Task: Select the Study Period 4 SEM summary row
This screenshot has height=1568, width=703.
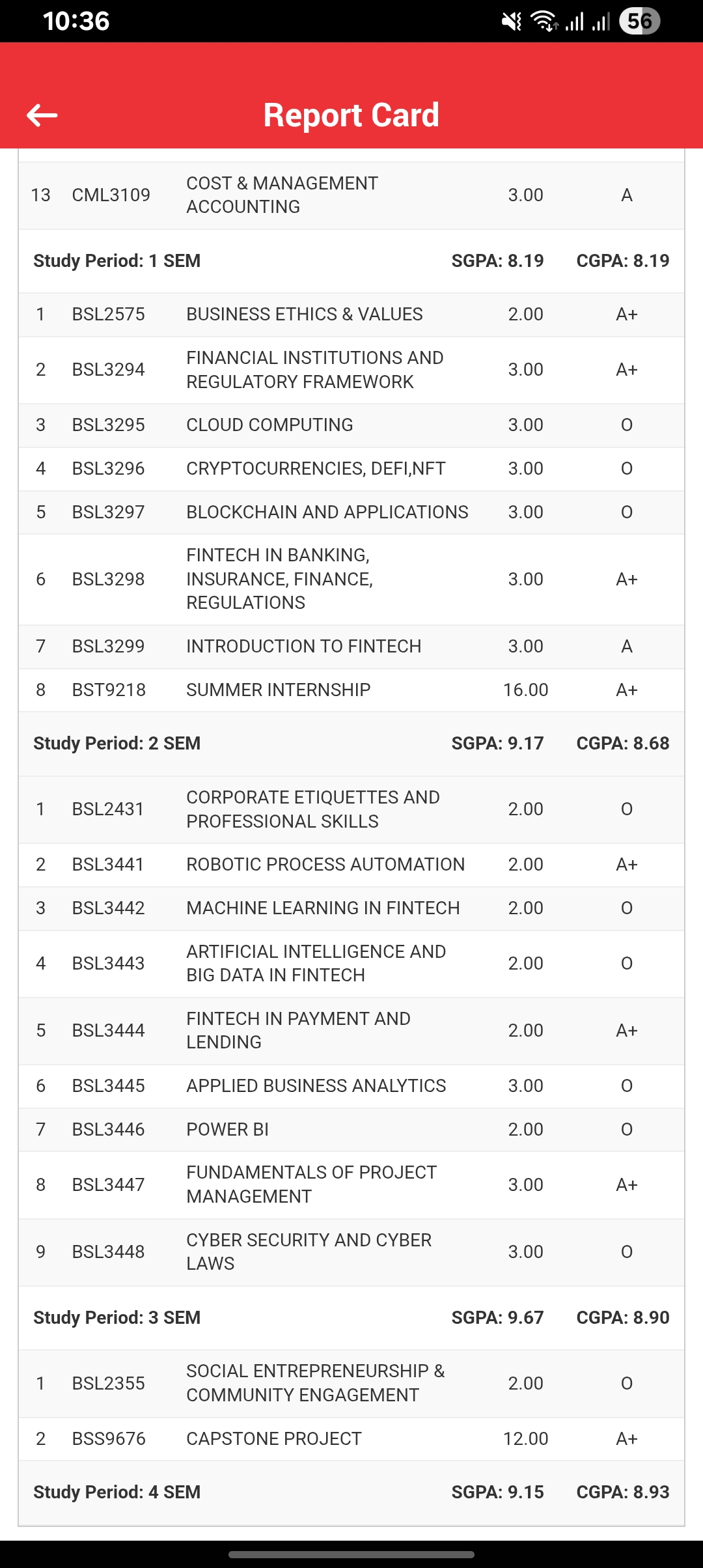Action: pyautogui.click(x=351, y=1492)
